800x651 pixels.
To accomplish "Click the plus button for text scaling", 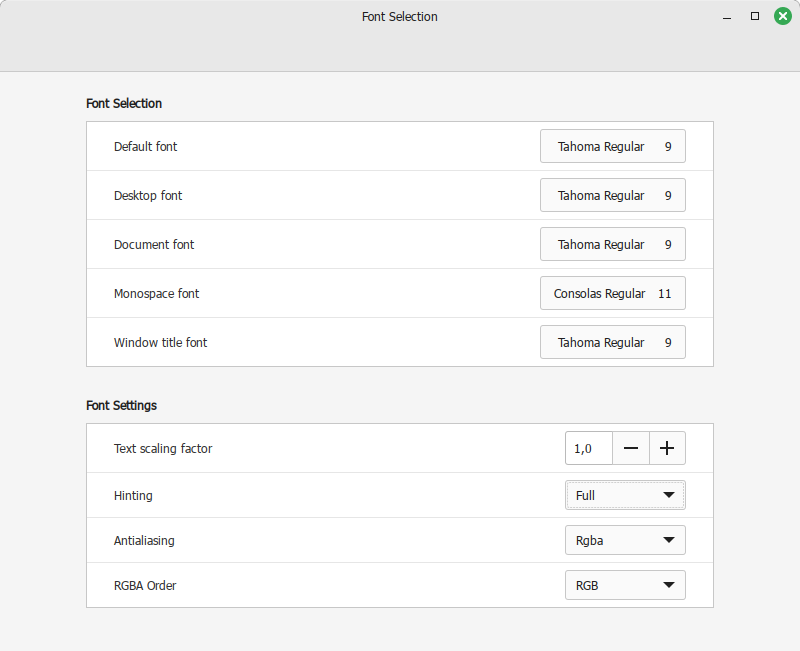I will pyautogui.click(x=667, y=449).
